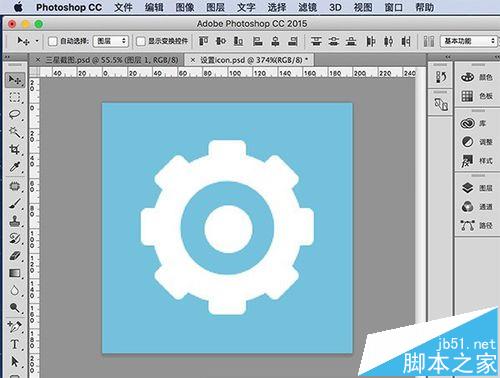Open the 图层 auto-select dropdown
Screen dimensions: 500x378
pos(111,41)
